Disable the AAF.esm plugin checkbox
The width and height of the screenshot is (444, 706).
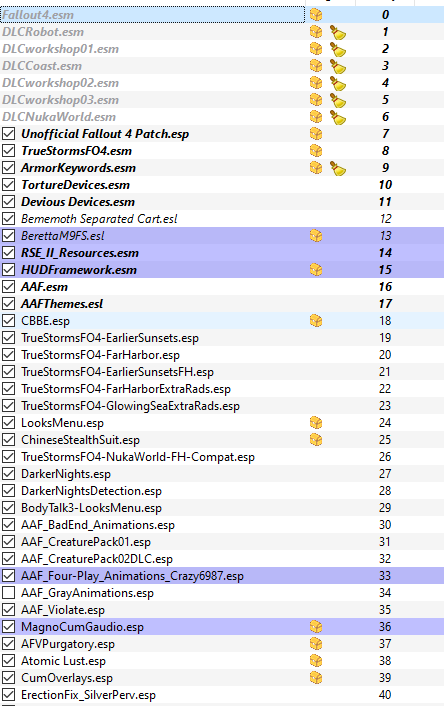click(9, 287)
